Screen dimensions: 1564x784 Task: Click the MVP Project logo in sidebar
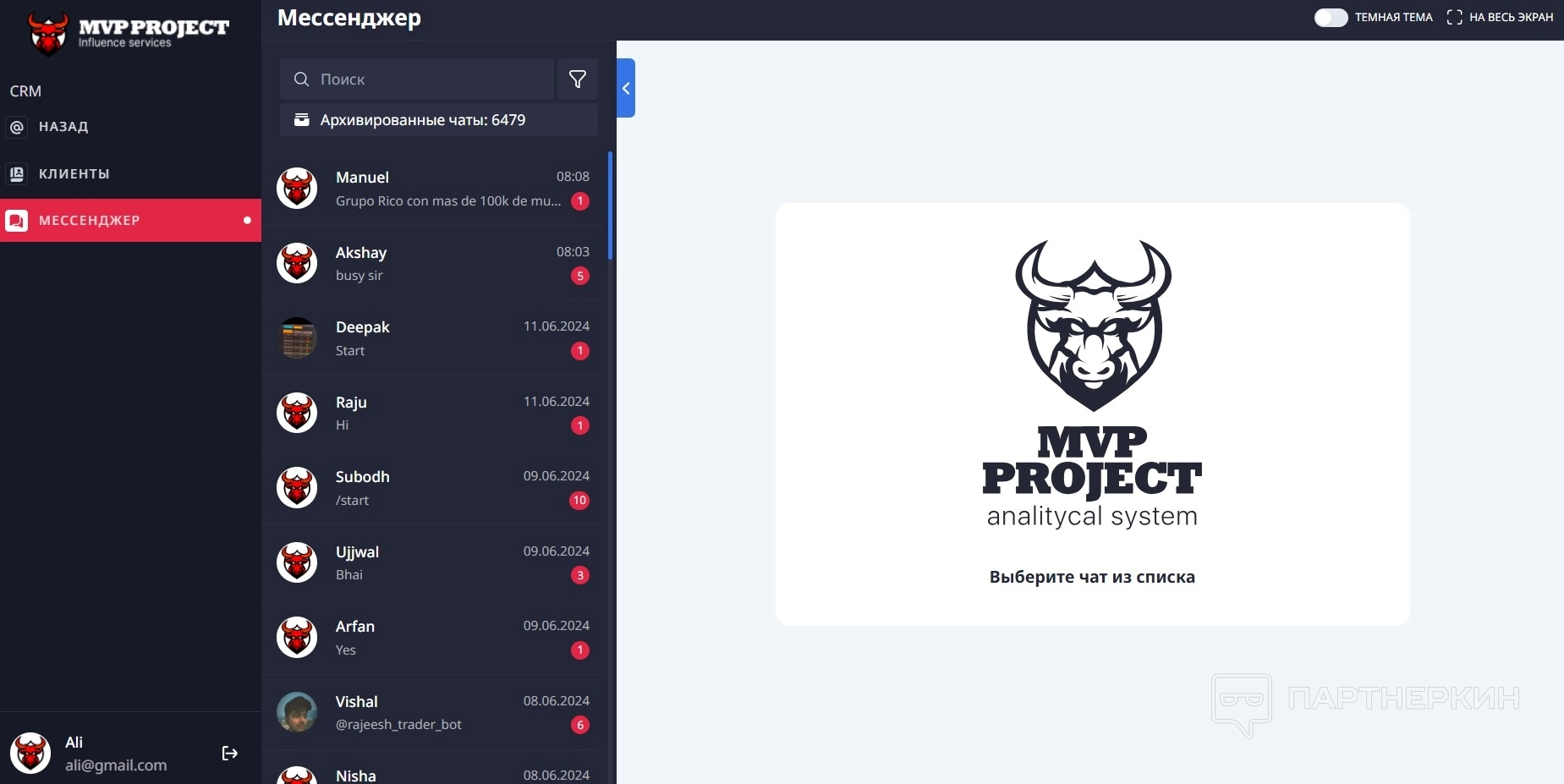coord(129,33)
